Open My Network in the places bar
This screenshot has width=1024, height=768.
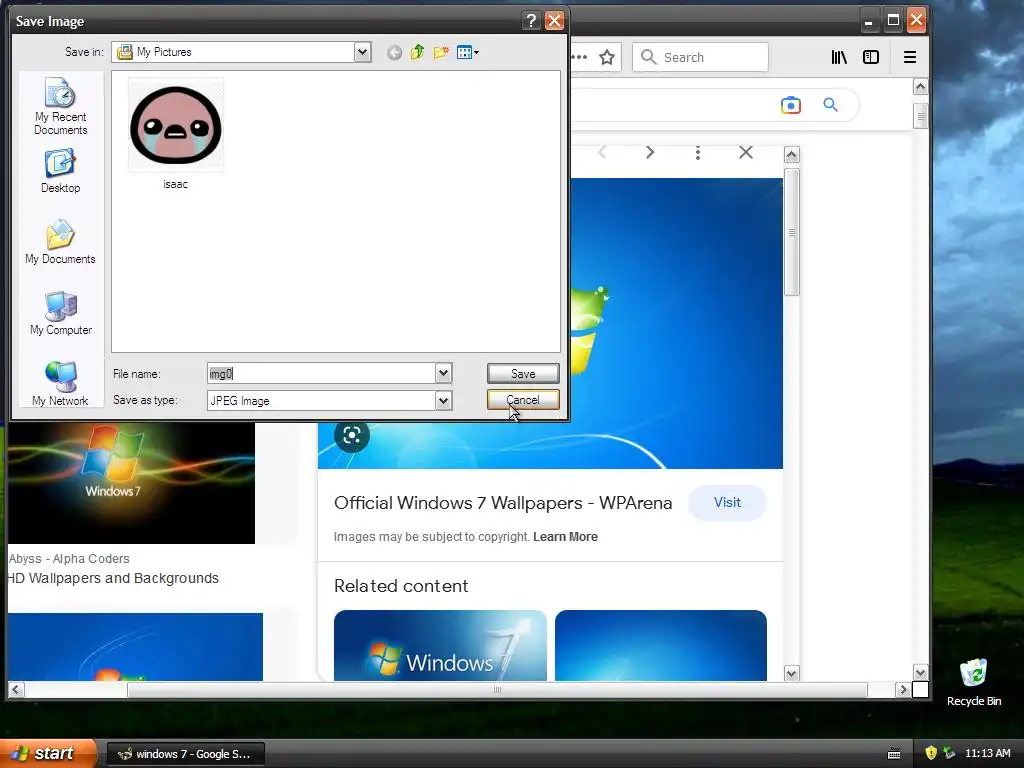coord(60,384)
